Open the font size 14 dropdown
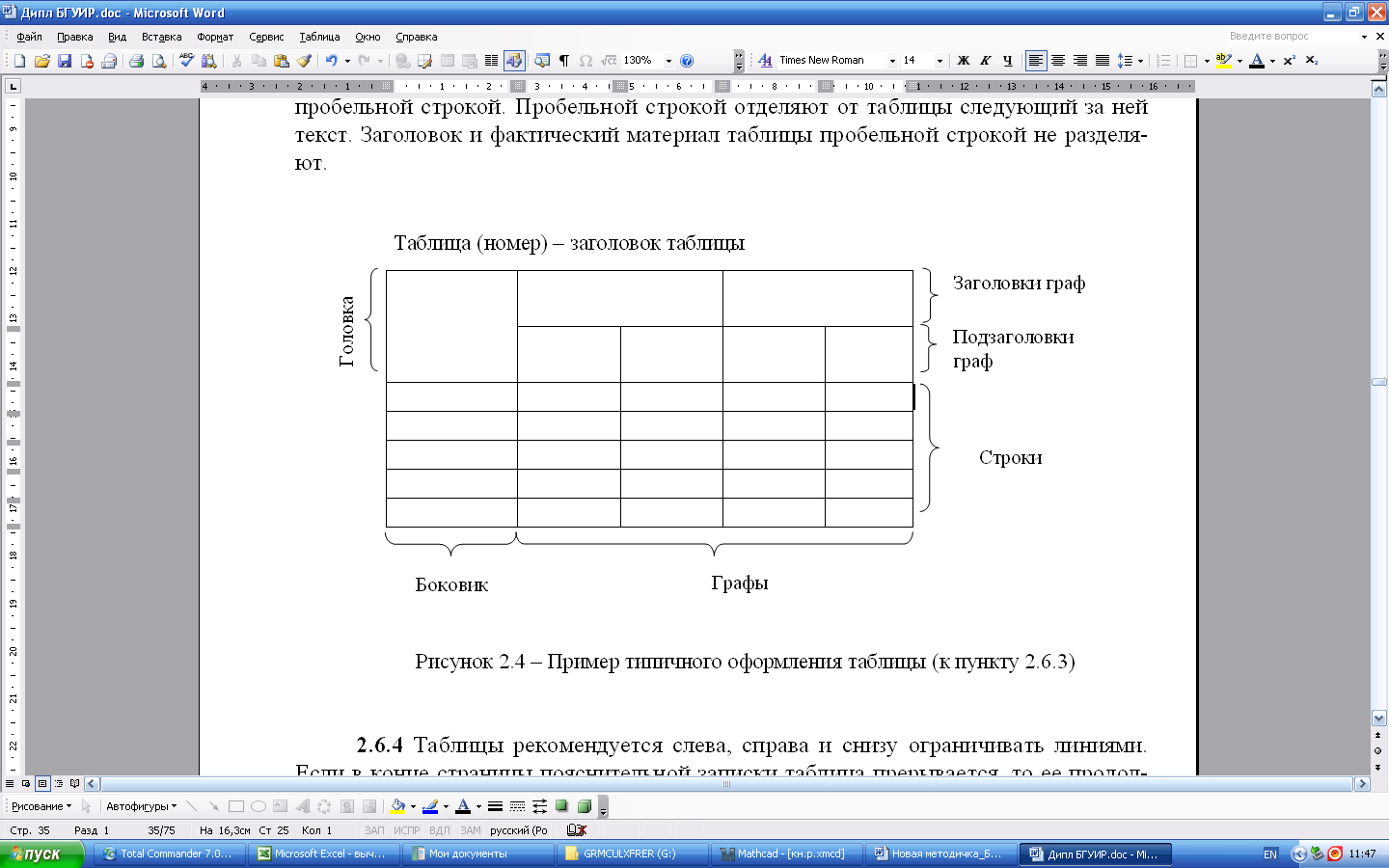The image size is (1389, 868). point(940,61)
